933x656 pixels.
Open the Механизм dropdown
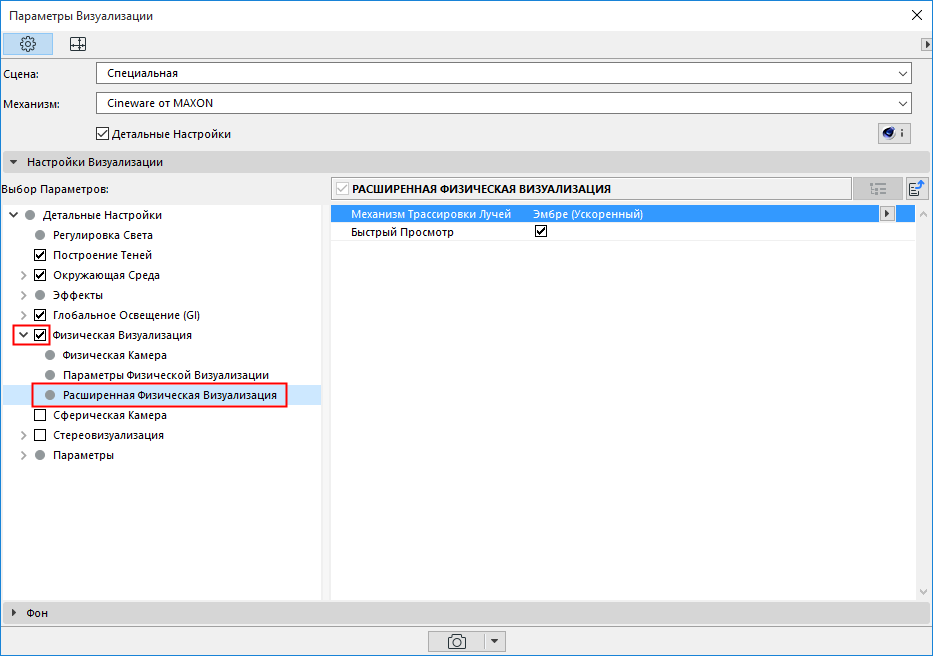coord(503,103)
